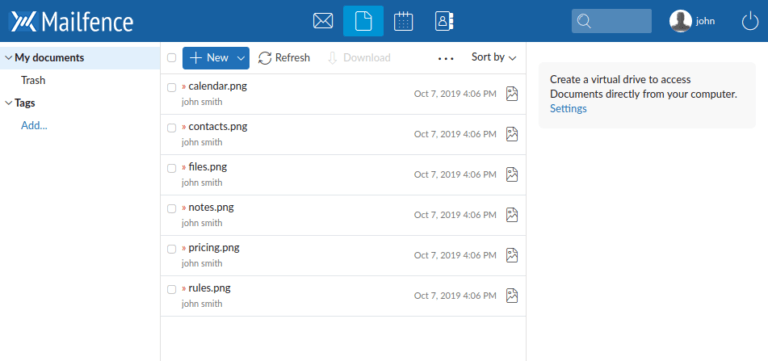
Task: Open the three-dots more actions menu
Action: (x=446, y=58)
